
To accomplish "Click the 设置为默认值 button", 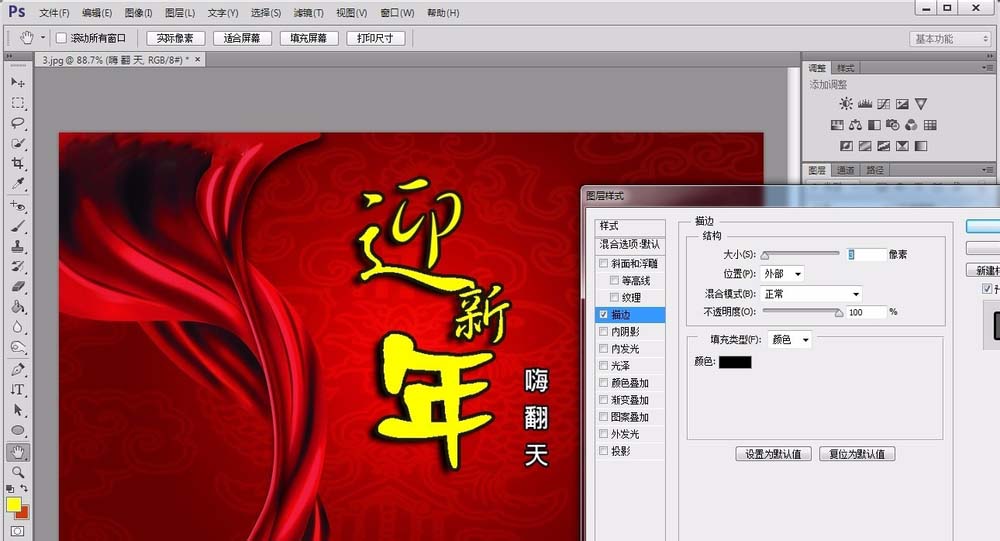I will point(774,454).
